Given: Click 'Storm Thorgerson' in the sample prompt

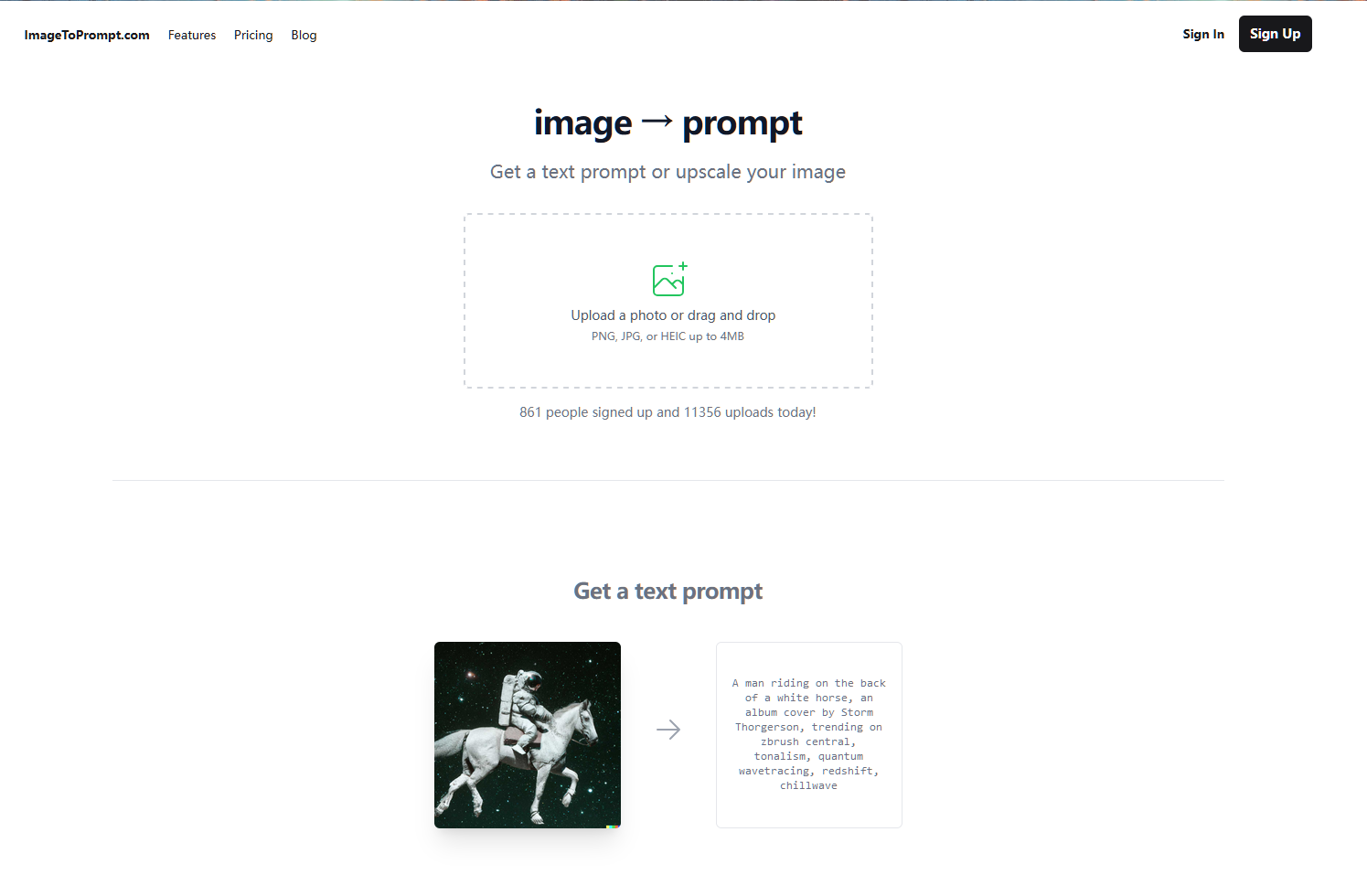Looking at the screenshot, I should pos(809,720).
